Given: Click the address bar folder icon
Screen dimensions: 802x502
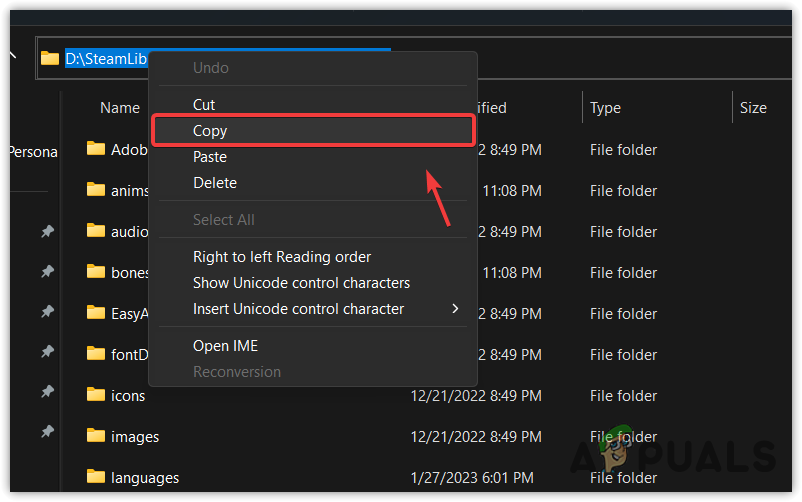Looking at the screenshot, I should [50, 59].
